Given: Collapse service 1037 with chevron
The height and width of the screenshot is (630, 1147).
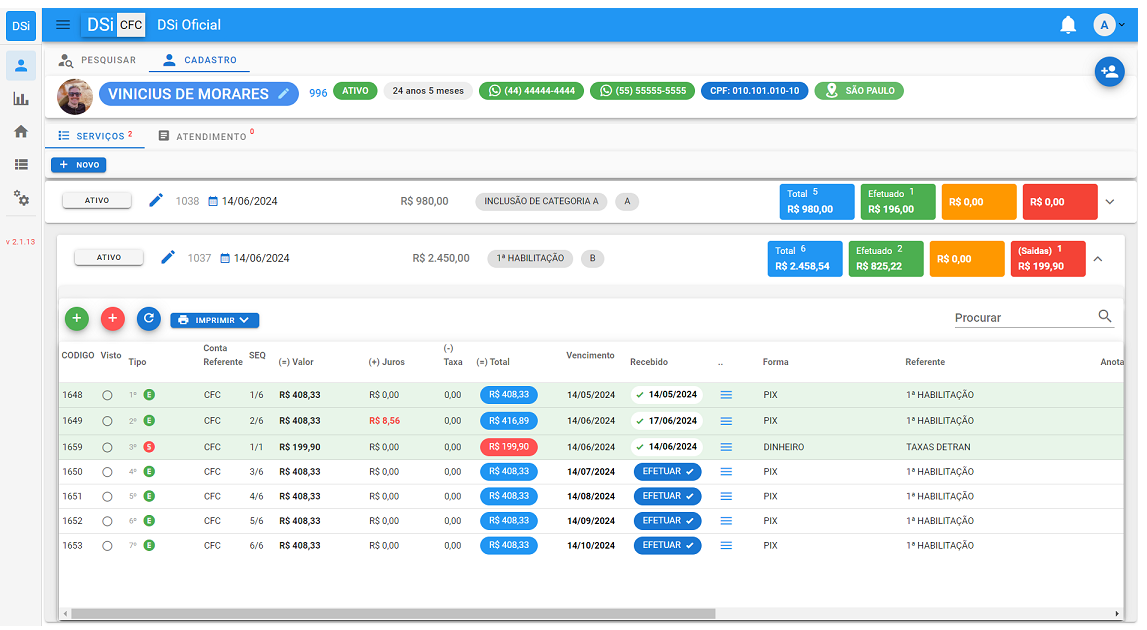Looking at the screenshot, I should (1097, 259).
